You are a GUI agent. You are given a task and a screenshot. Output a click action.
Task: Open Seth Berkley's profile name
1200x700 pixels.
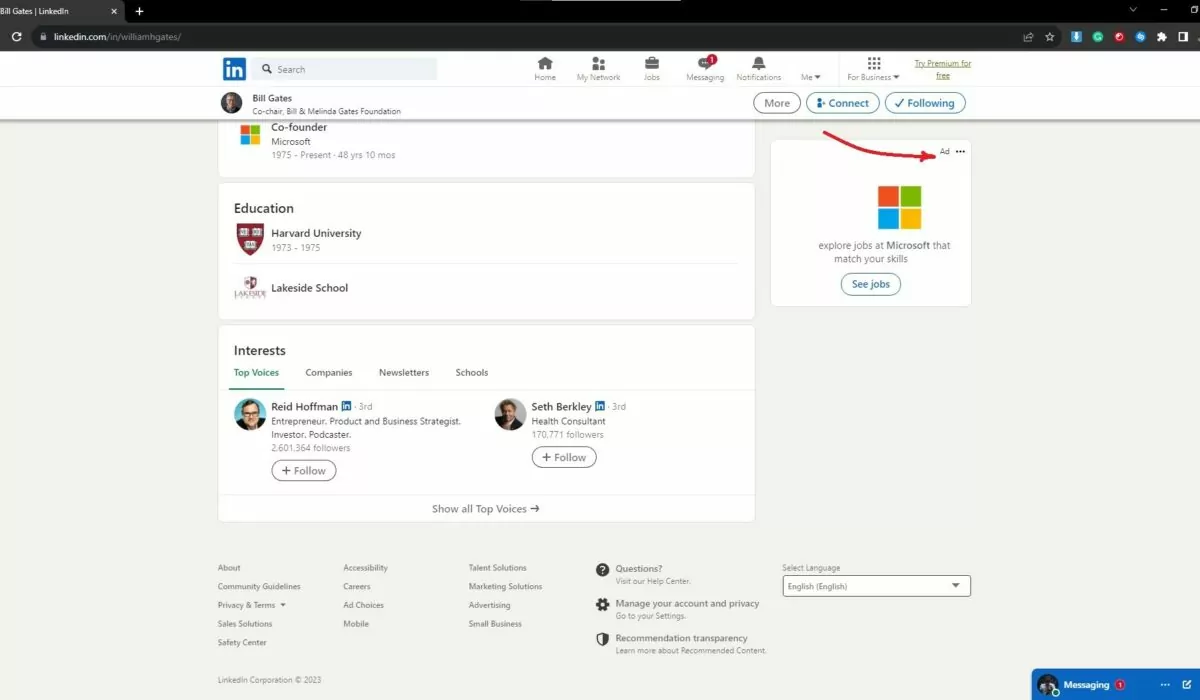click(561, 407)
